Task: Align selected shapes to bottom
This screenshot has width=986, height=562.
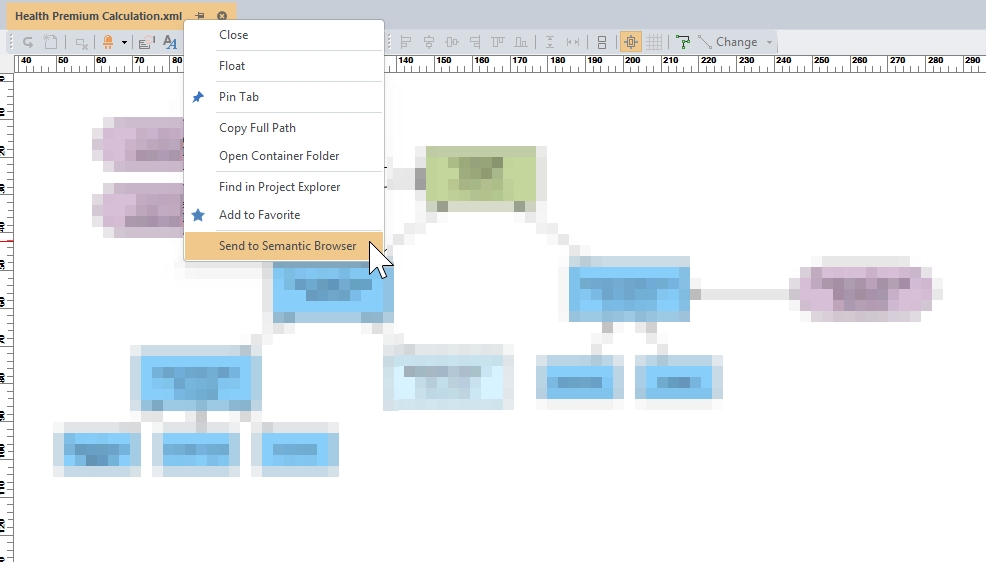Action: tap(521, 42)
